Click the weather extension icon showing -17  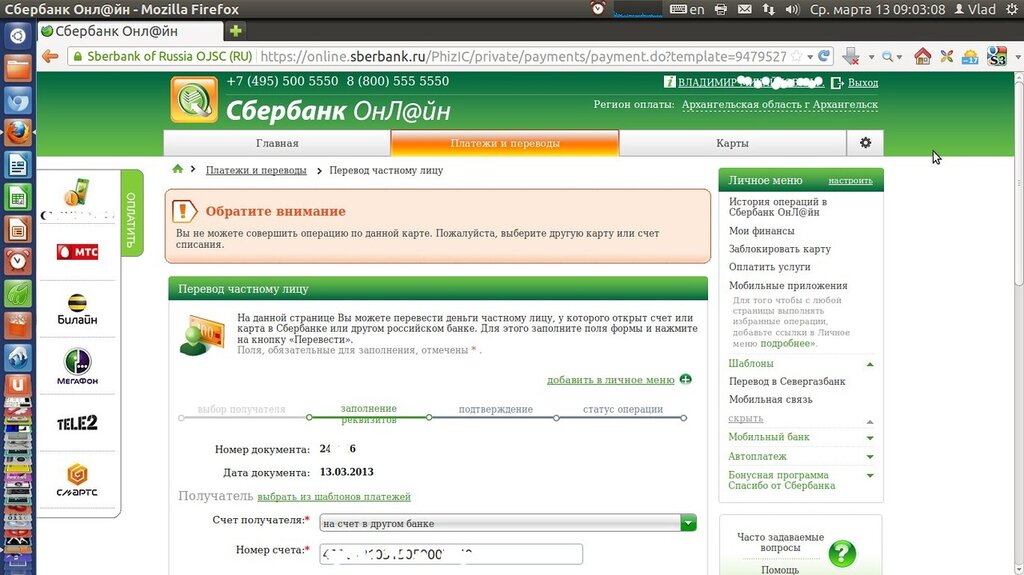tap(970, 57)
